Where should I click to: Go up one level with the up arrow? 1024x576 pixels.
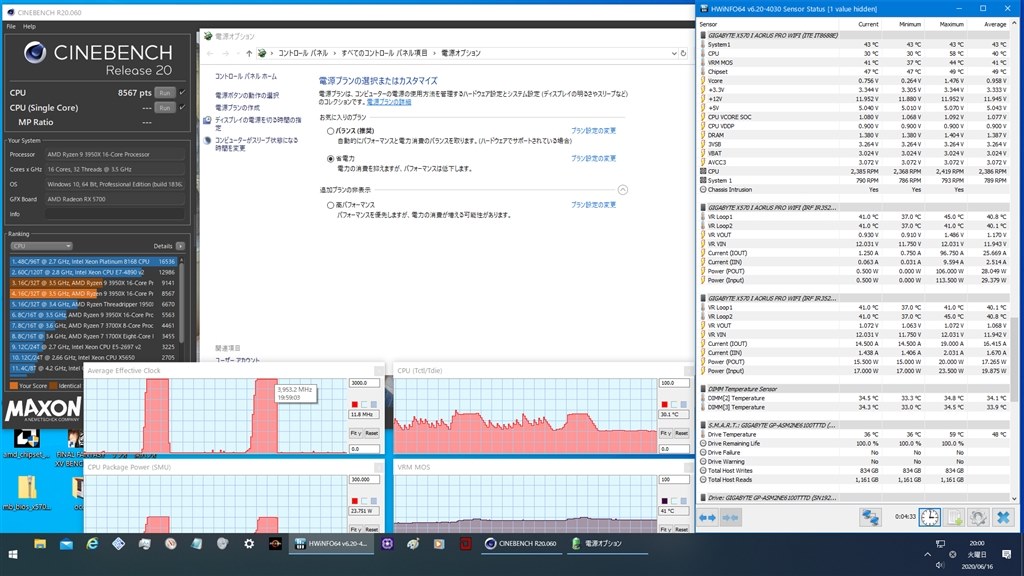point(249,54)
